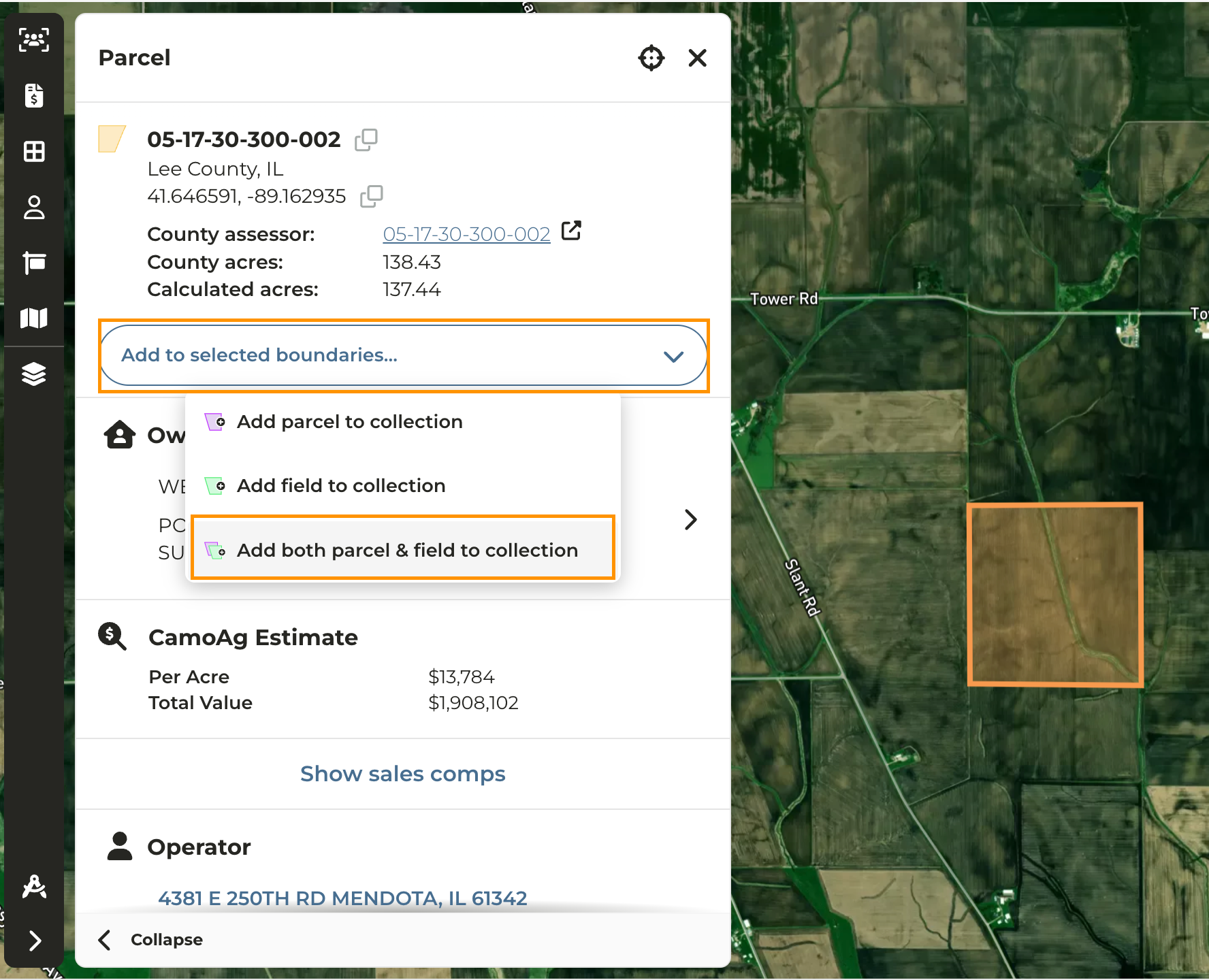Screen dimensions: 1209x980
Task: Open the group scan icon in sidebar
Action: click(34, 40)
